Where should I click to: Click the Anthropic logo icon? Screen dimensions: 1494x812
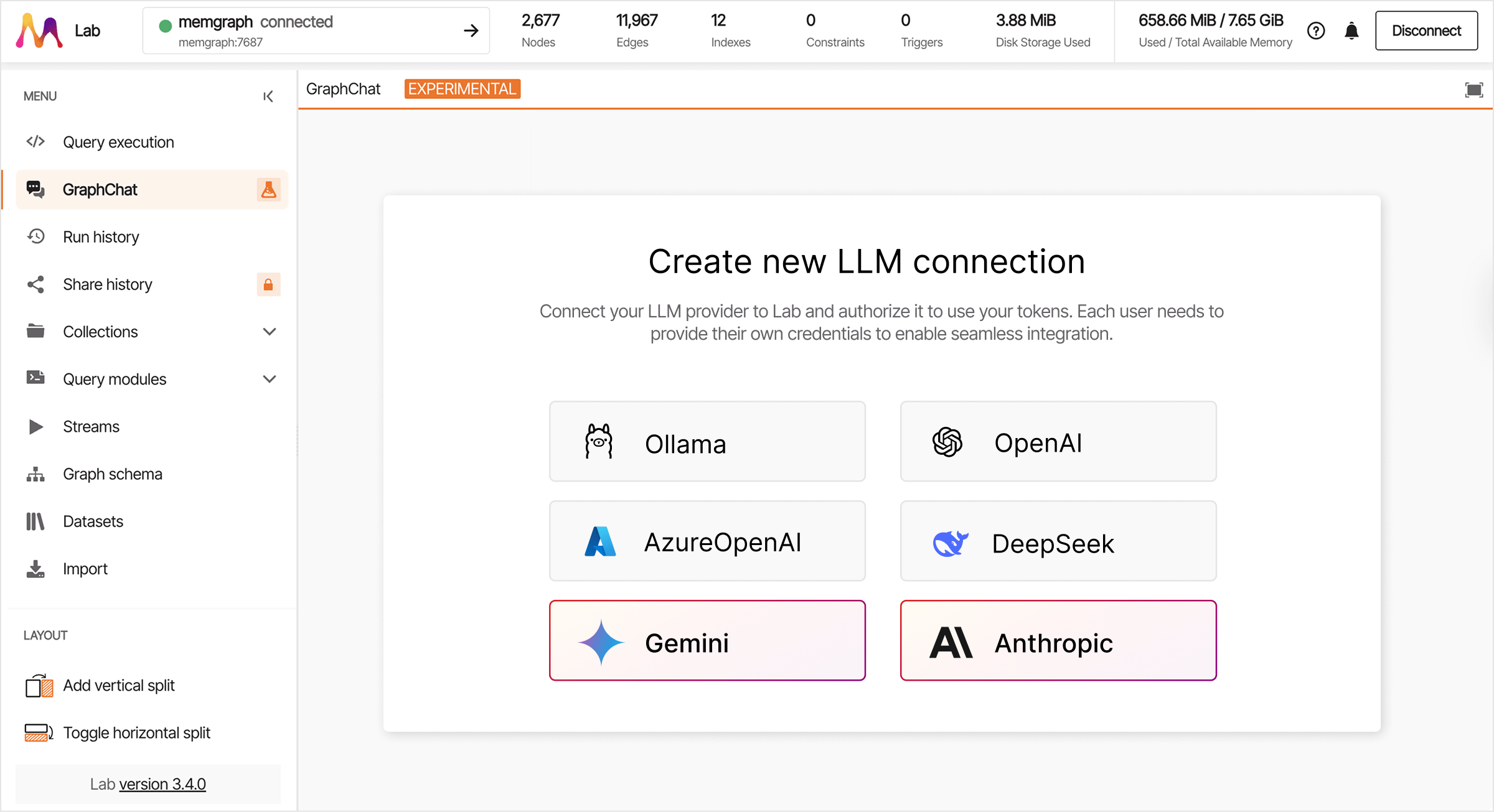point(951,643)
